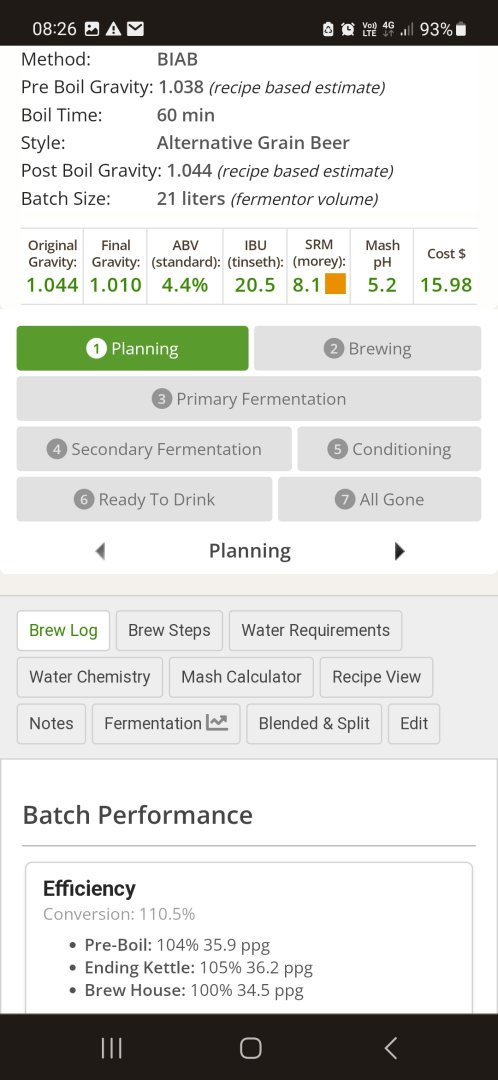Tap the alarm icon in status bar
498x1080 pixels.
tap(349, 29)
